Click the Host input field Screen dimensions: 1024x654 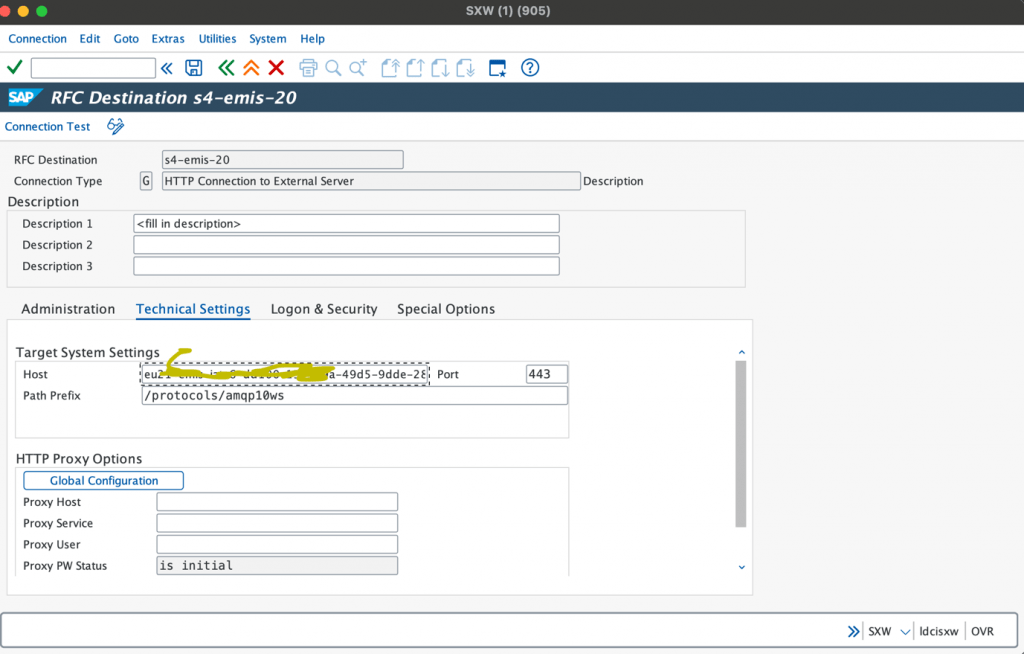tap(285, 374)
